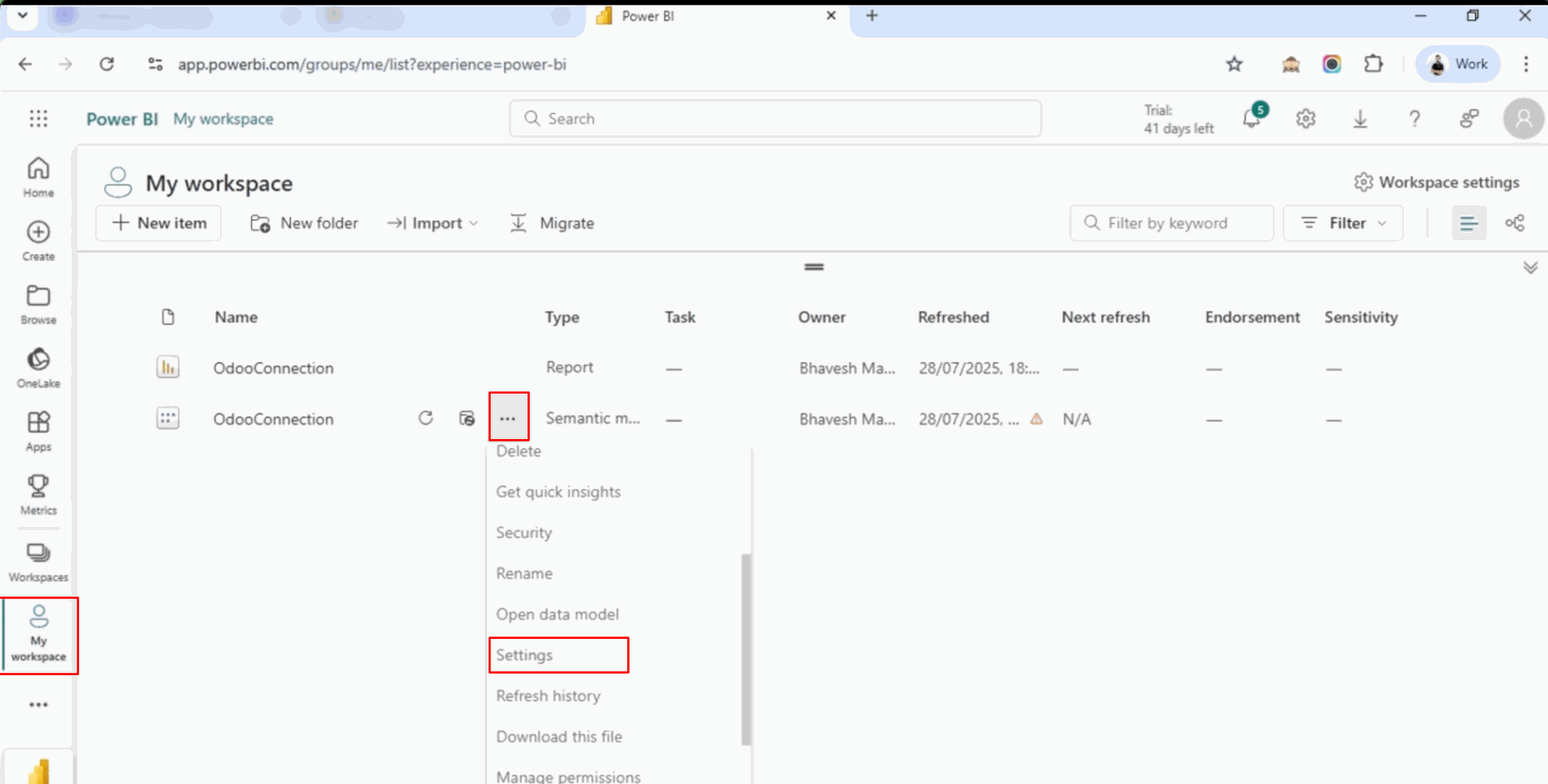1548x784 pixels.
Task: Open Create in the left sidebar
Action: pos(38,241)
